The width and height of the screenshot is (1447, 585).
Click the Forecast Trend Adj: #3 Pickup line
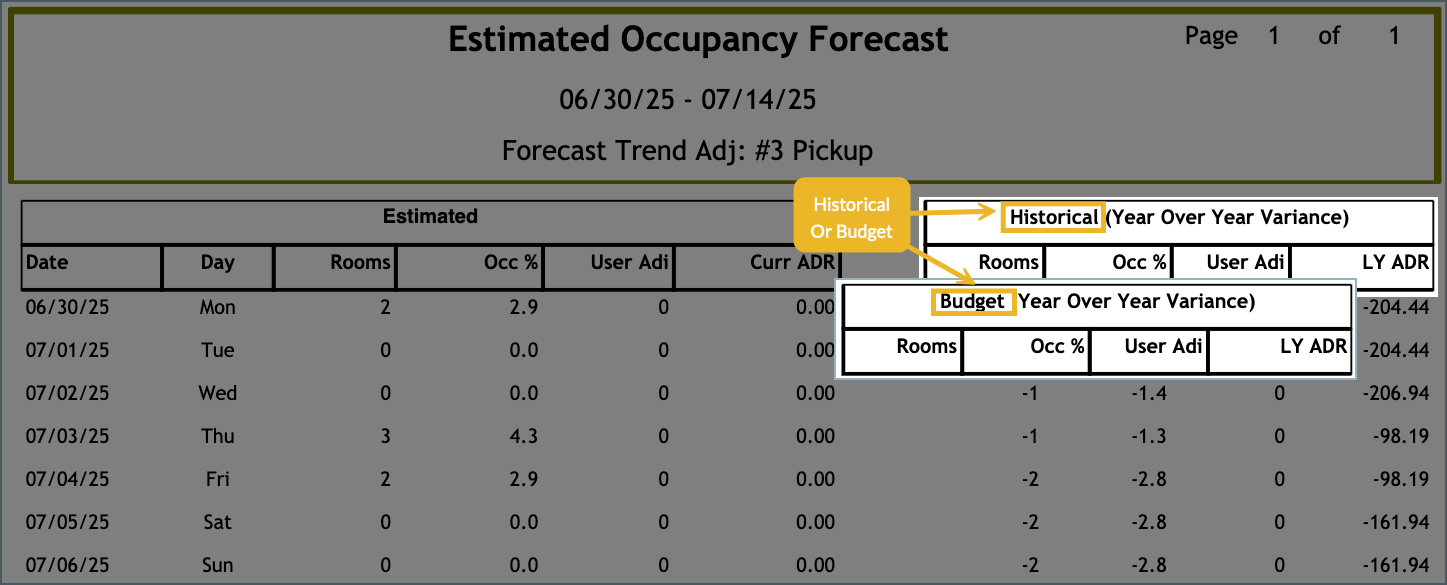pyautogui.click(x=687, y=151)
